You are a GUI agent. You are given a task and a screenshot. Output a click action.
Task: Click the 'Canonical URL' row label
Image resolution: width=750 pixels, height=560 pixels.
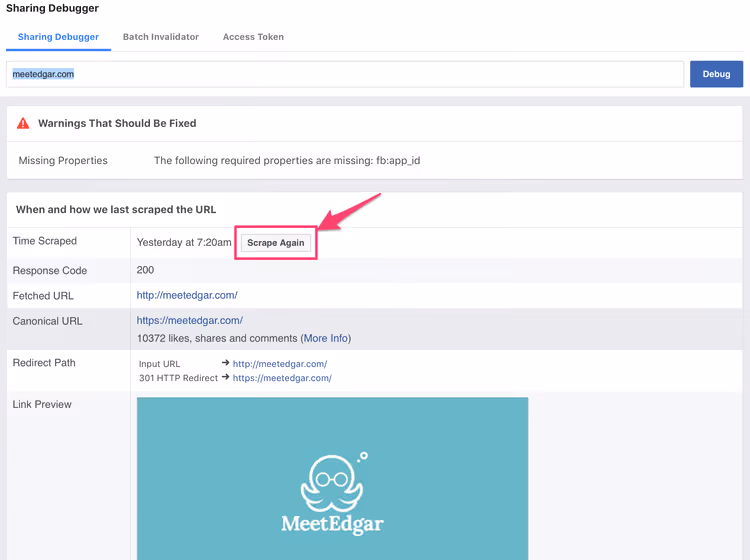[47, 321]
